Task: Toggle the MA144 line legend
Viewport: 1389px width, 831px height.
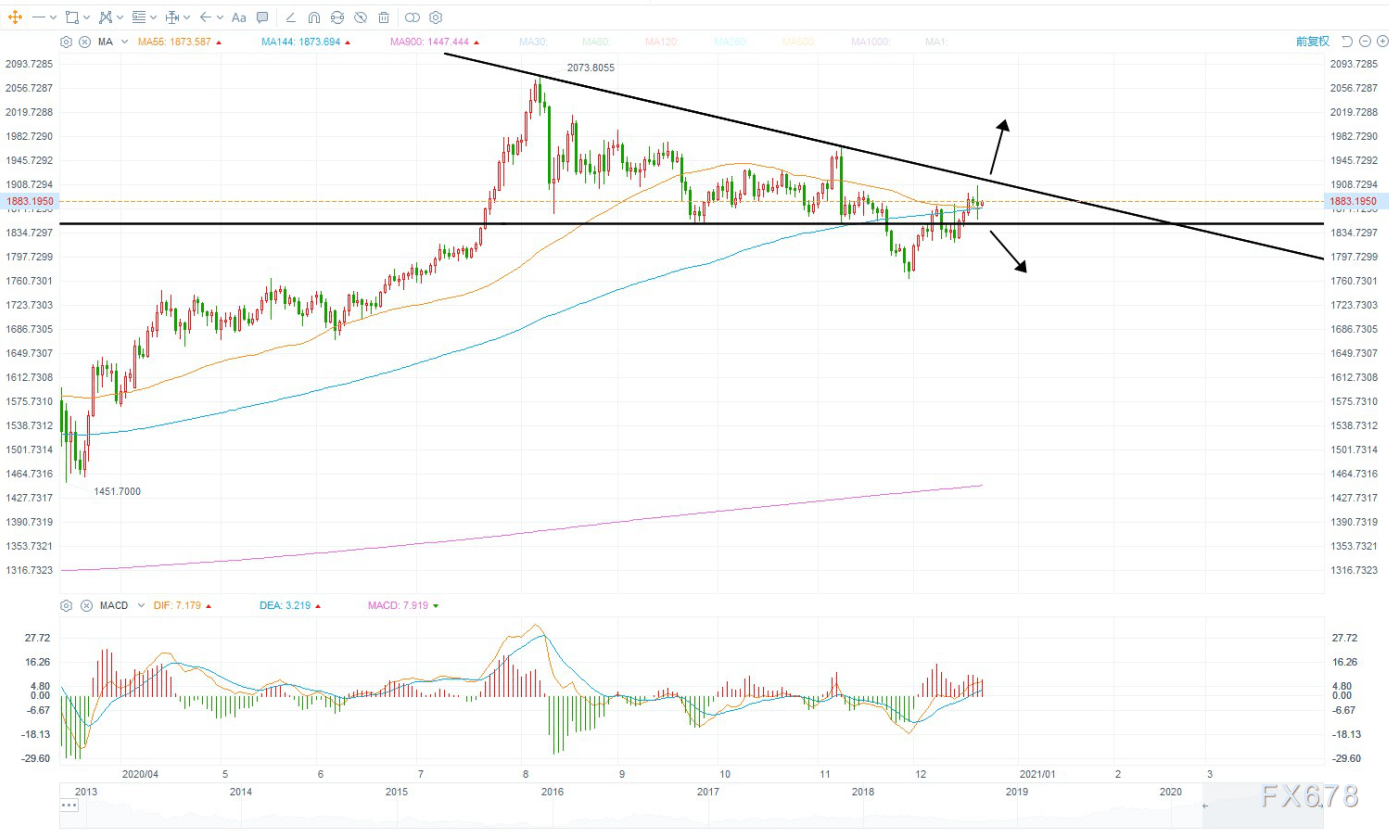Action: (300, 42)
